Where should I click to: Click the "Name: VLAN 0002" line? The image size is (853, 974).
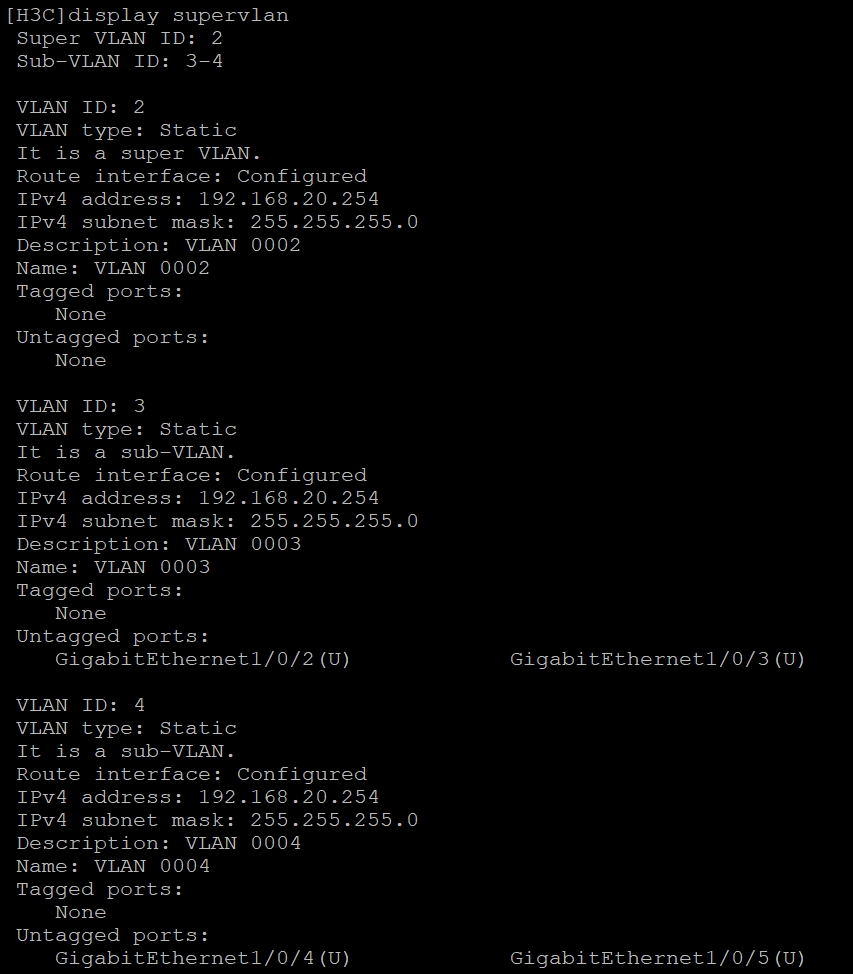point(113,269)
